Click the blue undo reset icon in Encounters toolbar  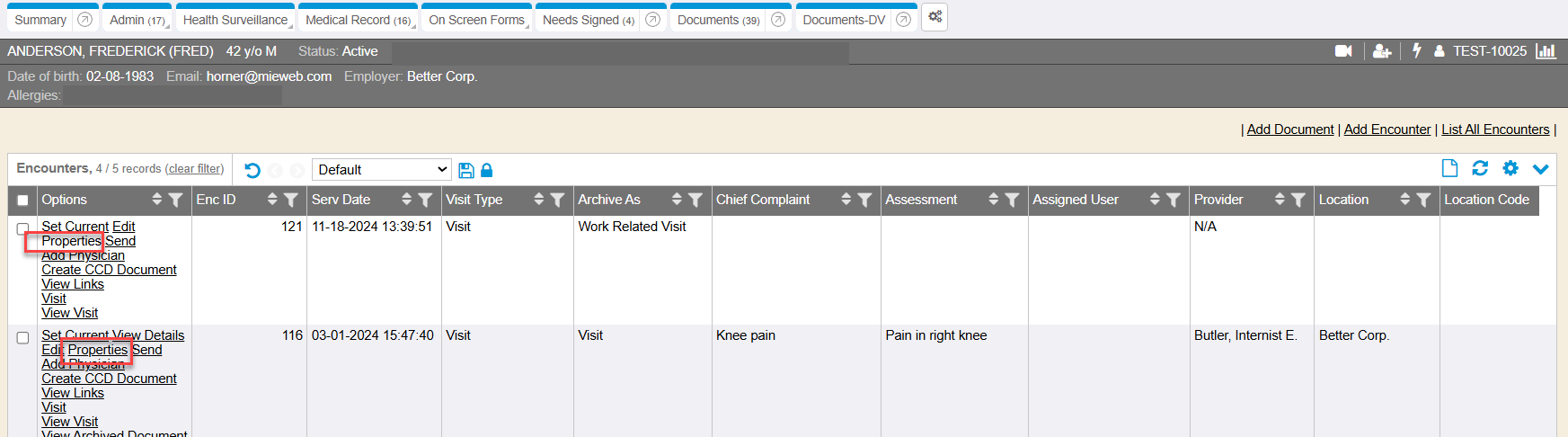252,170
